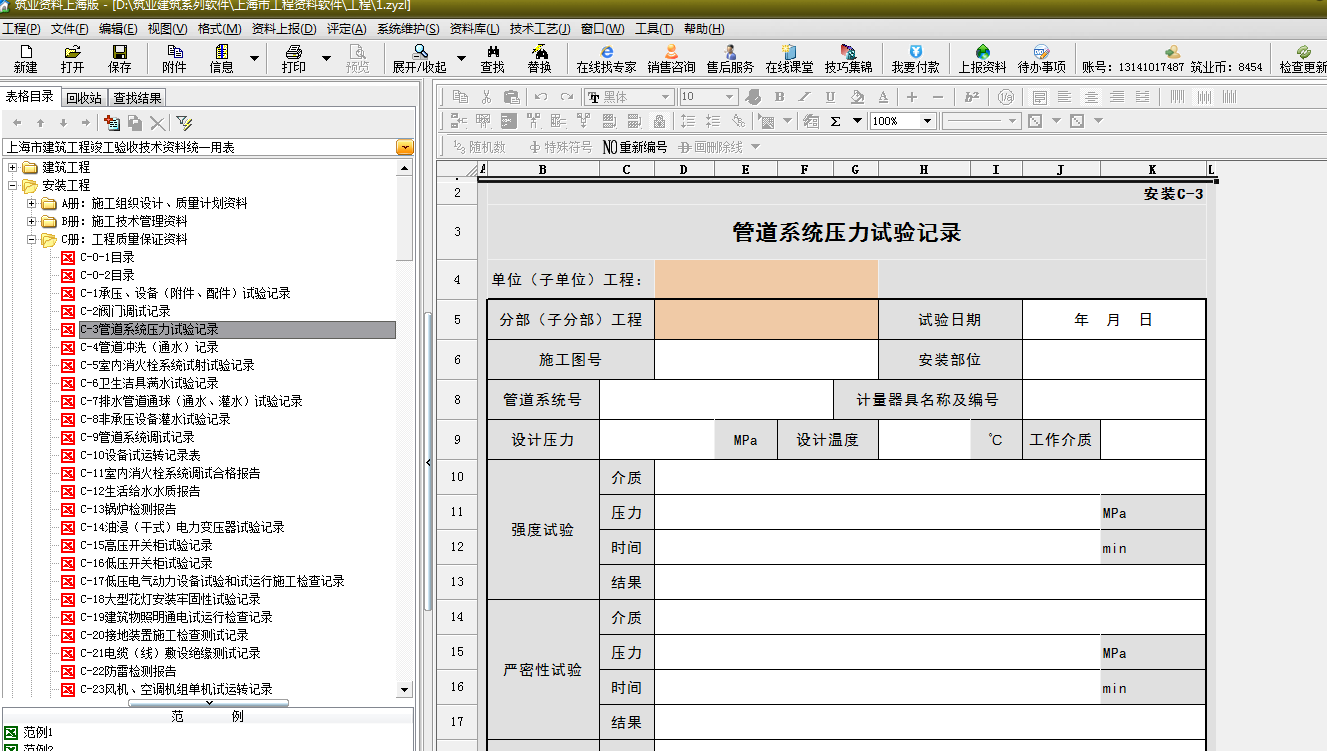
Task: Toggle bold text formatting
Action: pos(779,97)
